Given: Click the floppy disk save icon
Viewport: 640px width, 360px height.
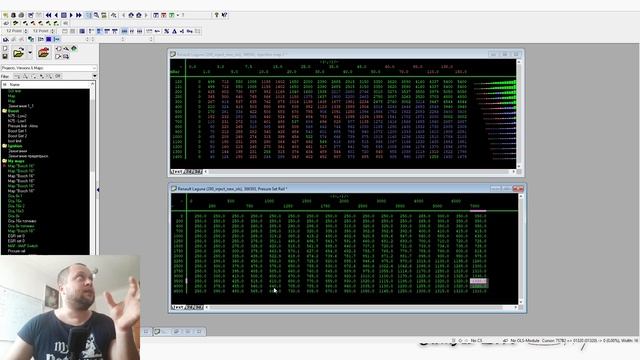Looking at the screenshot, I should point(5,56).
